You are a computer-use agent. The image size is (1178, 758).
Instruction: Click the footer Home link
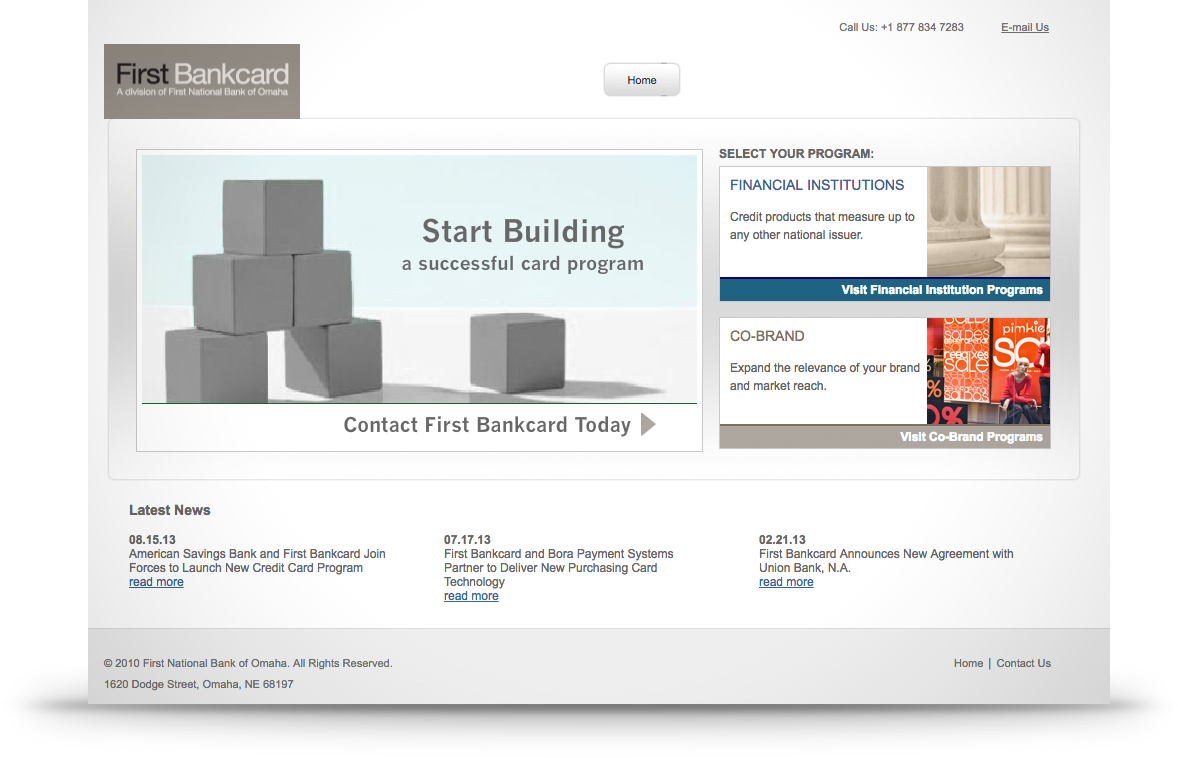(x=968, y=663)
